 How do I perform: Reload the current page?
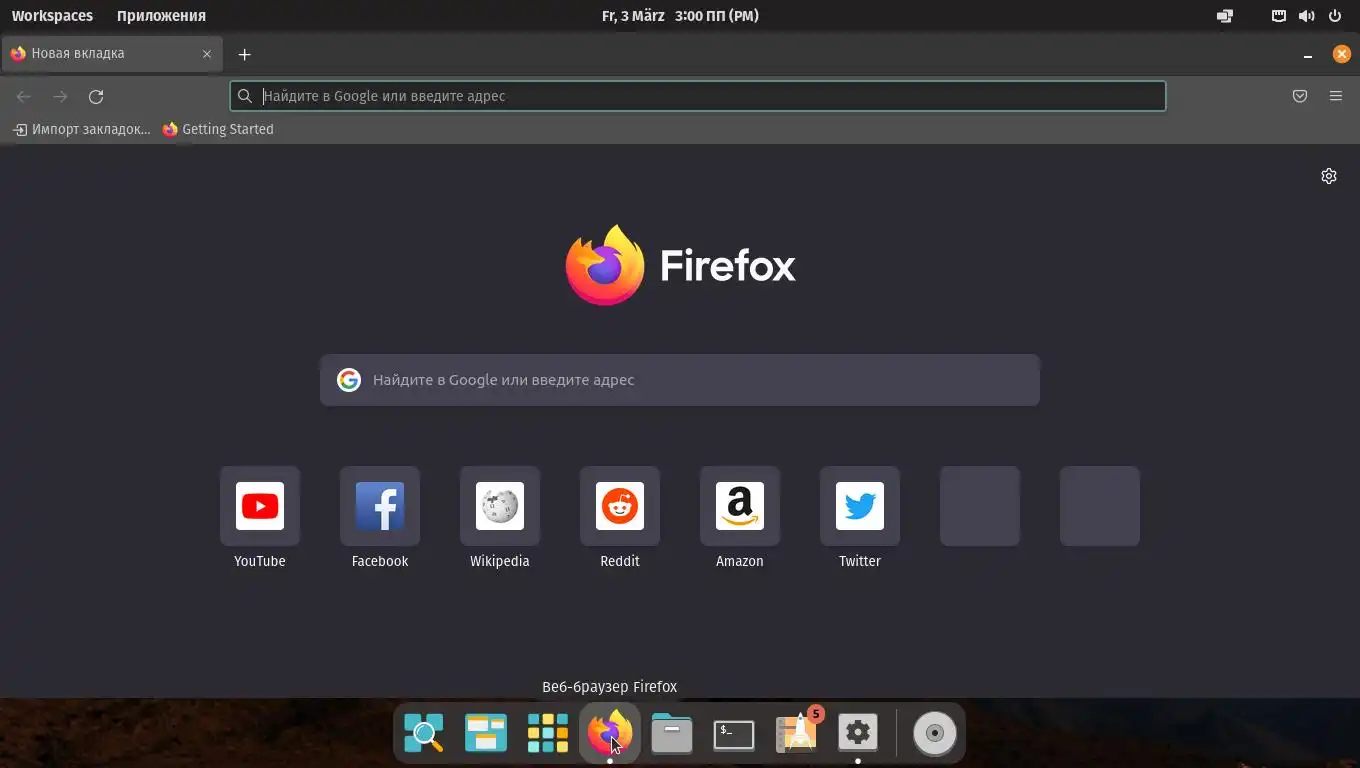click(x=96, y=96)
